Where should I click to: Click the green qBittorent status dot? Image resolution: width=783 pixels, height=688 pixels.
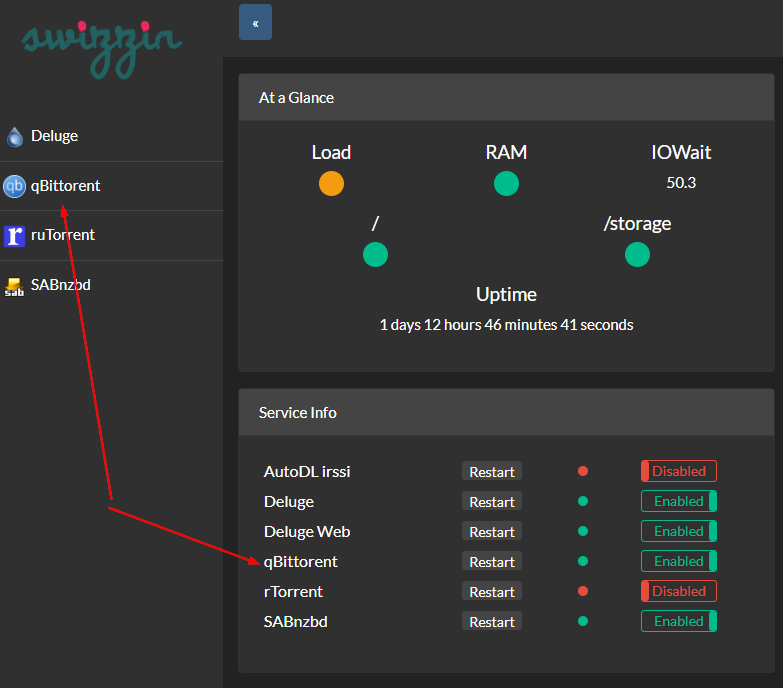(x=583, y=561)
